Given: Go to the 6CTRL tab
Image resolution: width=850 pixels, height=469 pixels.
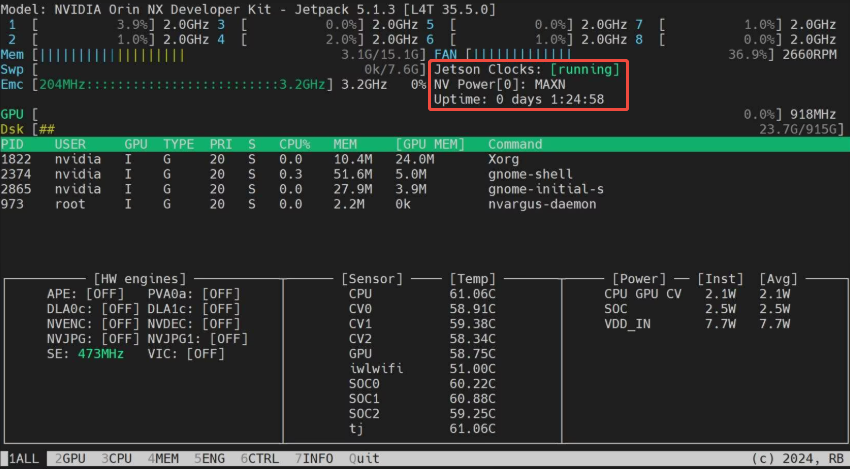Looking at the screenshot, I should pos(260,458).
